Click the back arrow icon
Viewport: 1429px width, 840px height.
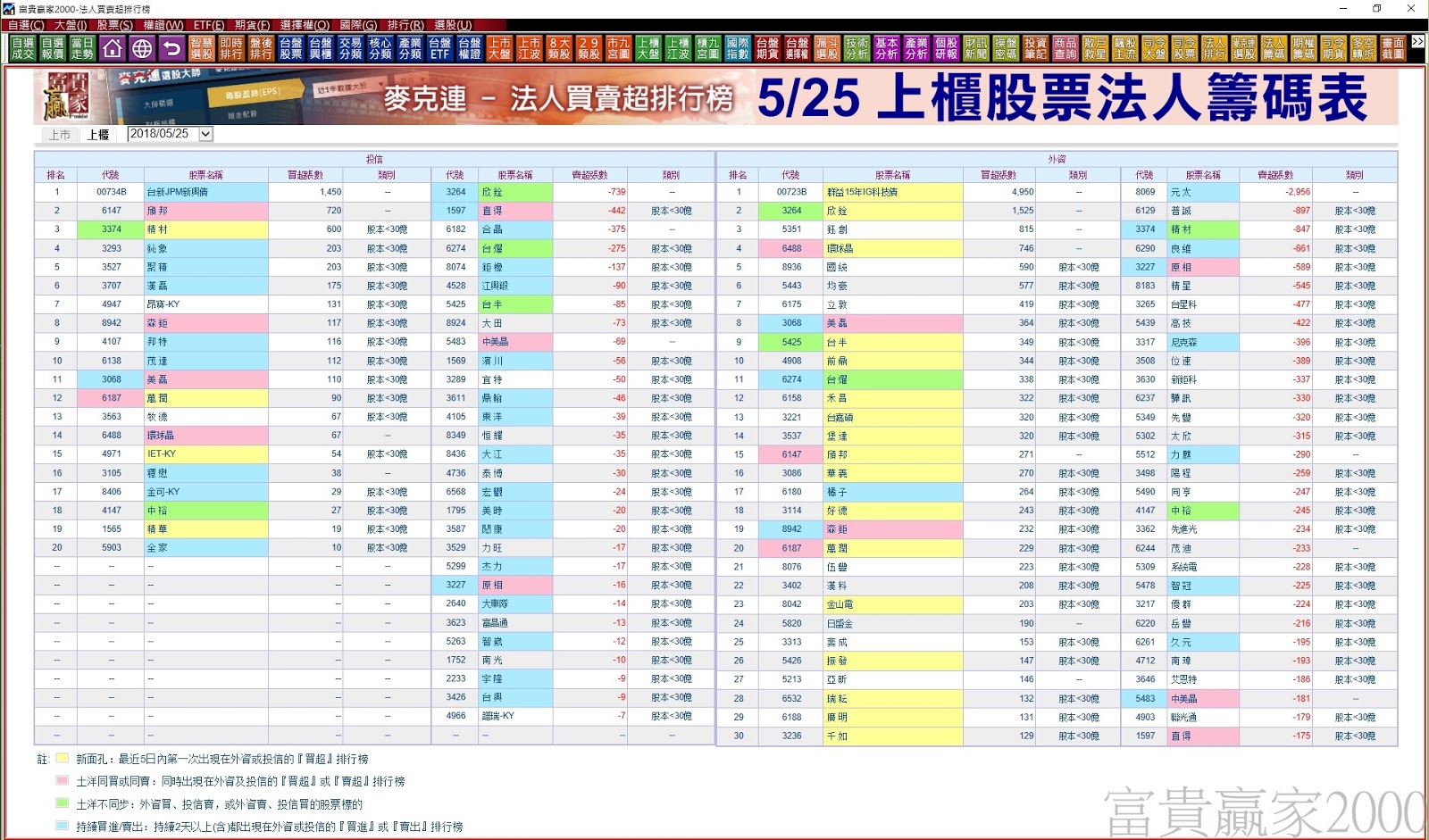[x=171, y=48]
